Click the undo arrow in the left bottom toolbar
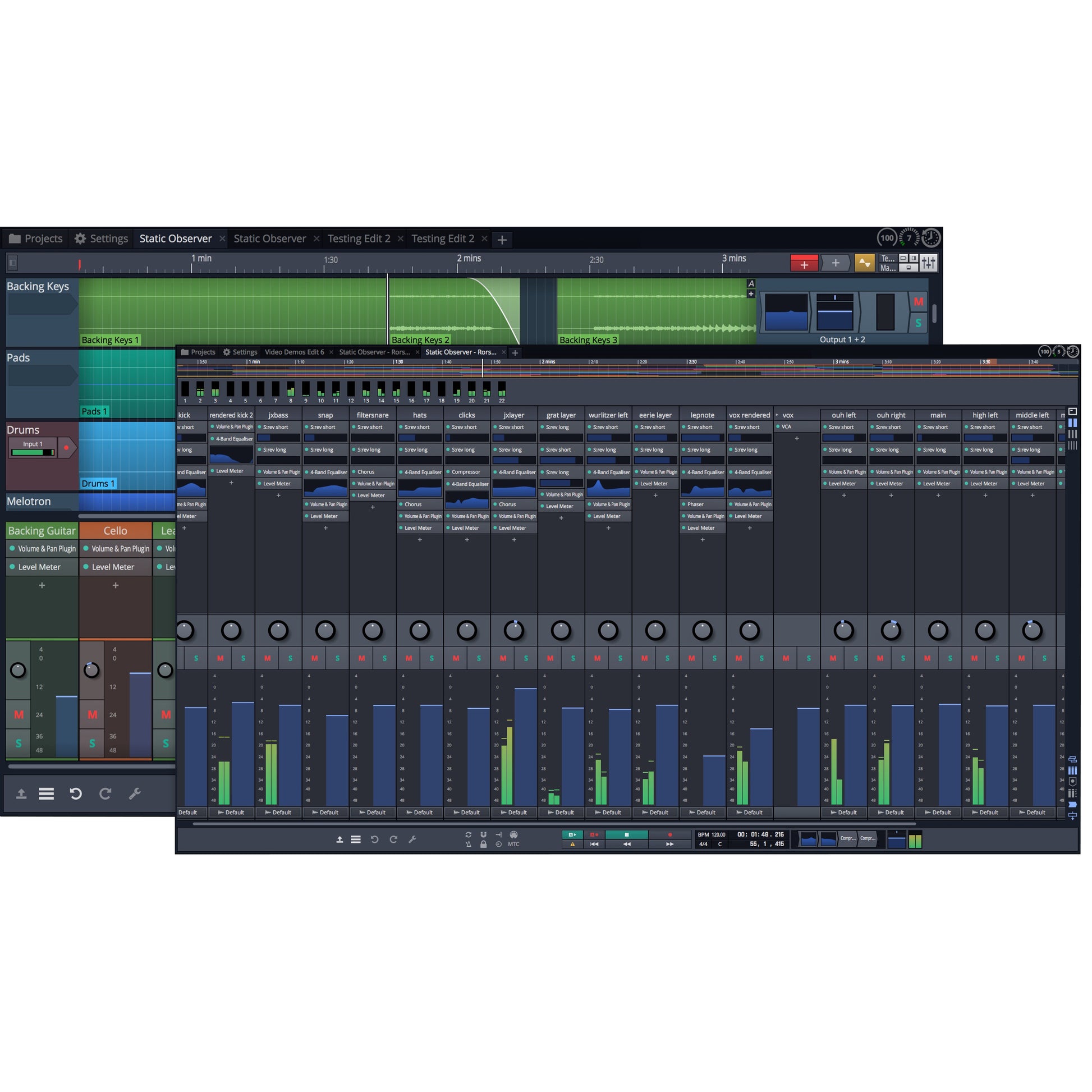This screenshot has width=1092, height=1092. (76, 793)
